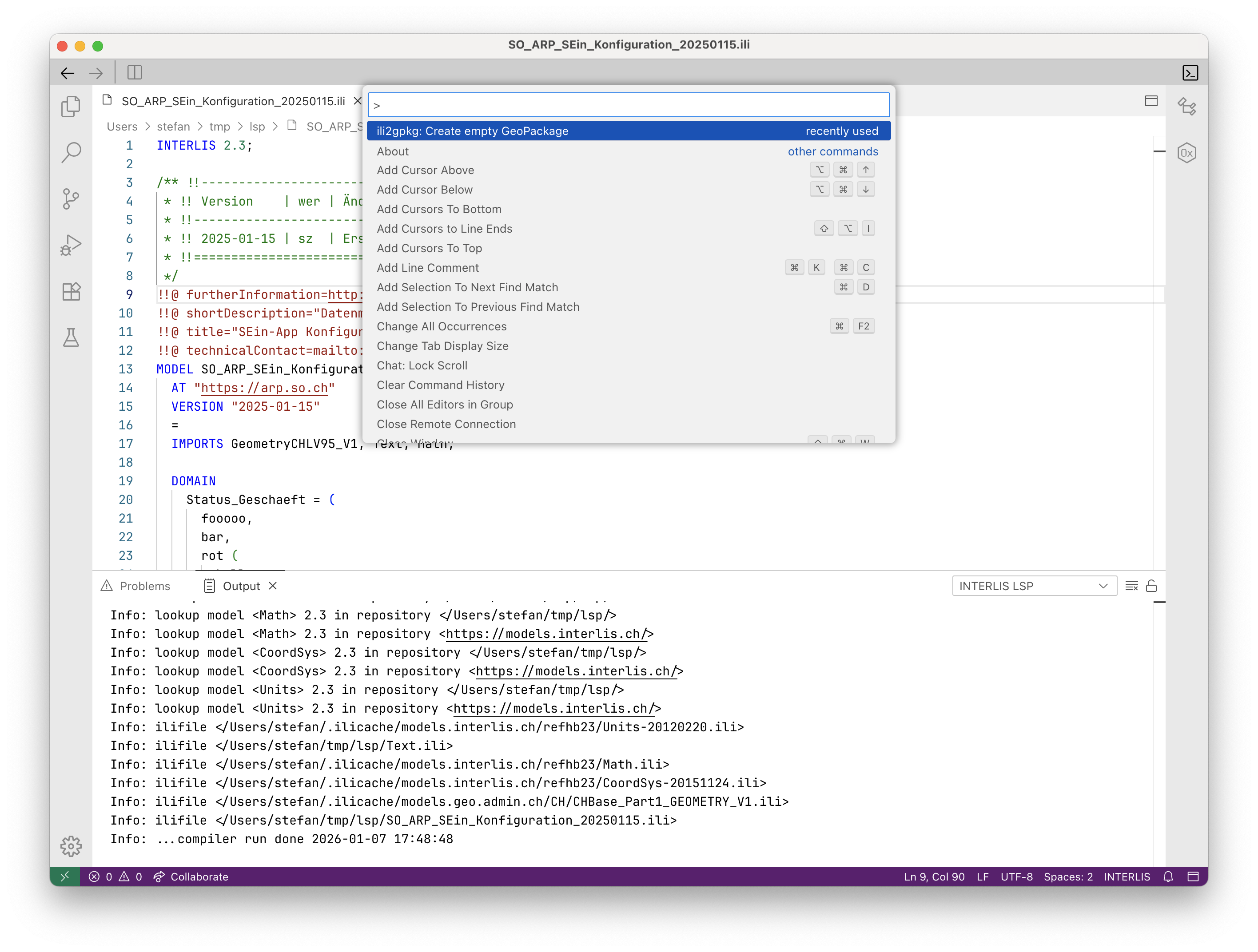The image size is (1258, 952).
Task: Open the Search view icon
Action: click(x=71, y=152)
